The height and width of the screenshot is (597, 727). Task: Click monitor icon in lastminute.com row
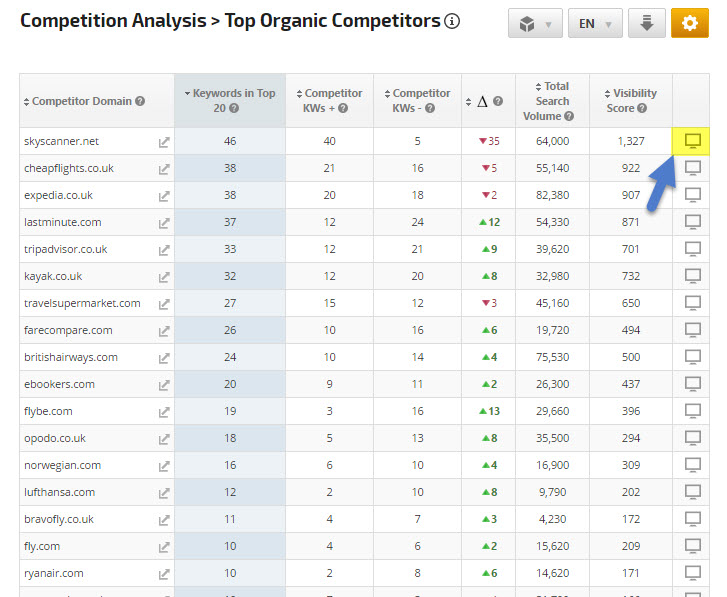(693, 222)
